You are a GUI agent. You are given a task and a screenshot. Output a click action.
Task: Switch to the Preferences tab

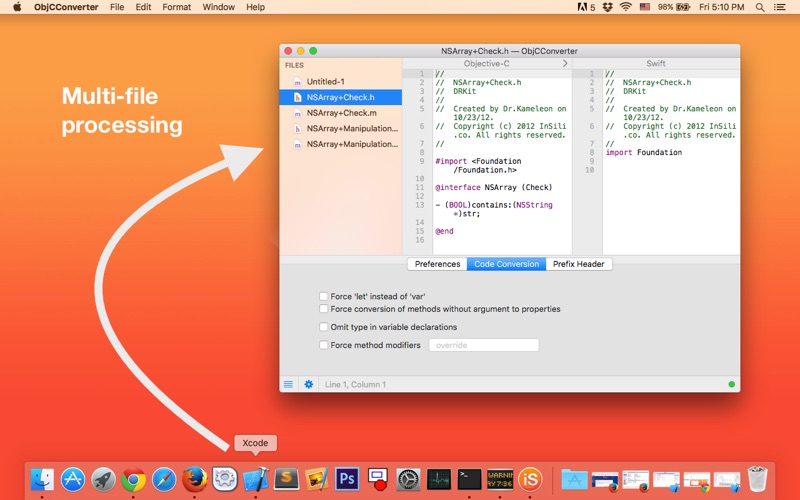tap(437, 264)
